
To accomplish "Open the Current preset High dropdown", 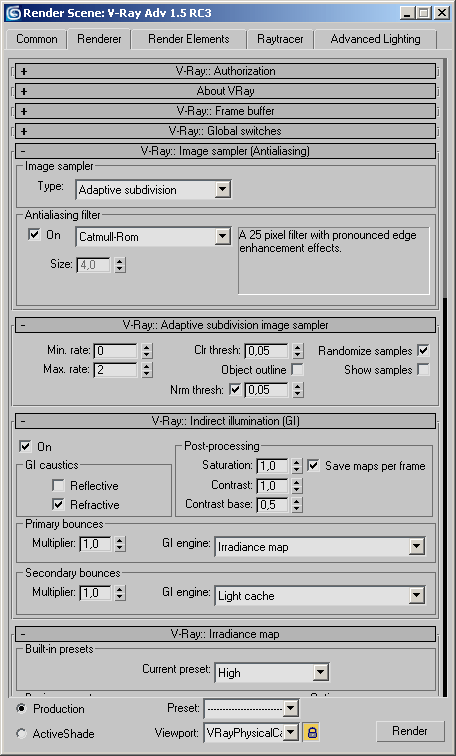I will coord(272,673).
